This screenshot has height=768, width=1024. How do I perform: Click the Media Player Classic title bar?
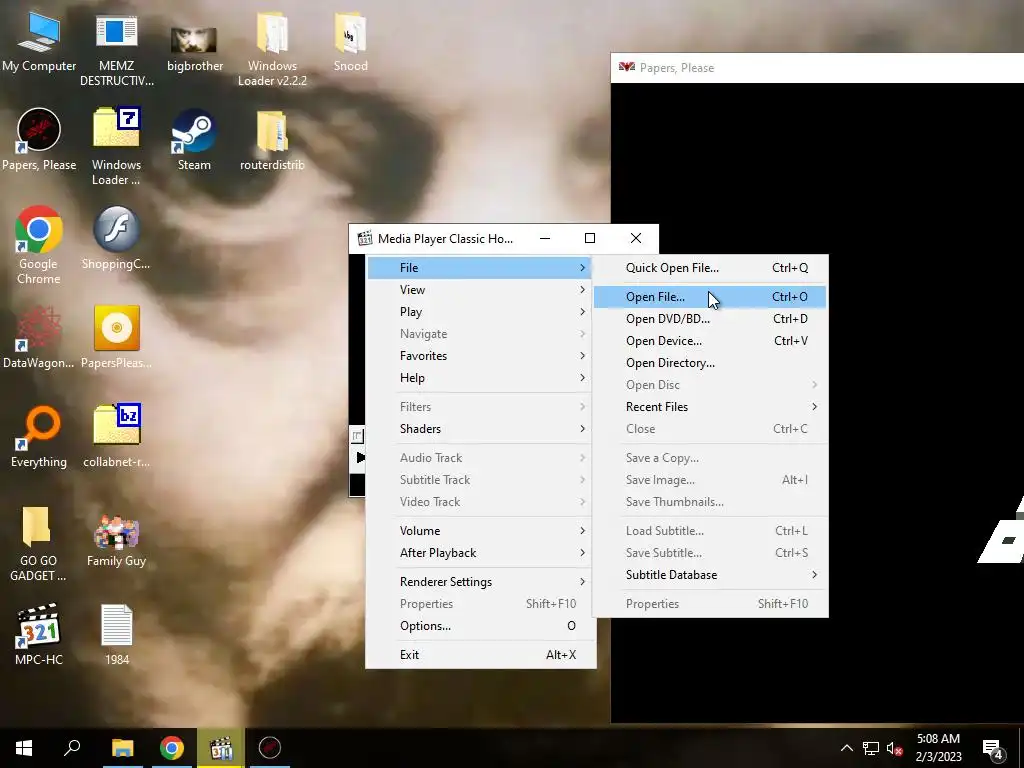tap(444, 238)
